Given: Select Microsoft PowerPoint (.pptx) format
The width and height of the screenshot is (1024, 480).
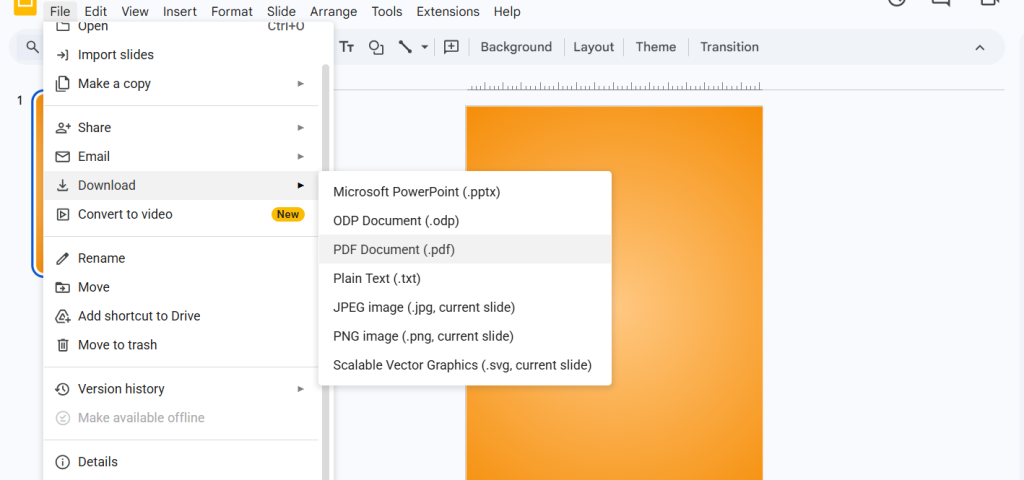Looking at the screenshot, I should (416, 192).
